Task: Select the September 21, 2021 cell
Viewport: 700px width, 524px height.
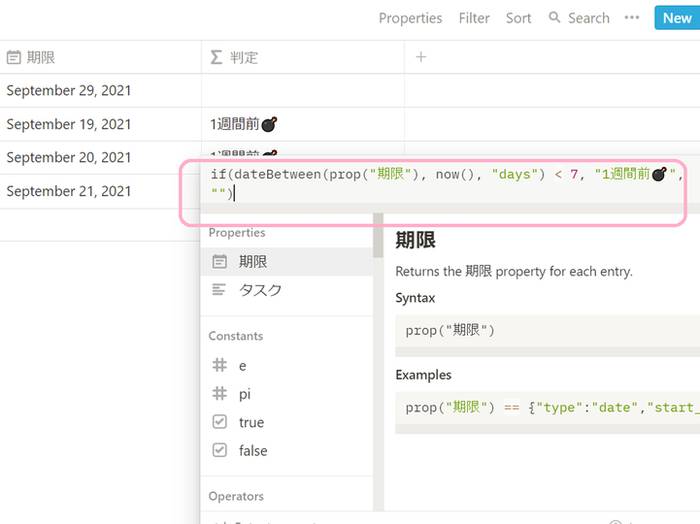Action: pyautogui.click(x=100, y=191)
